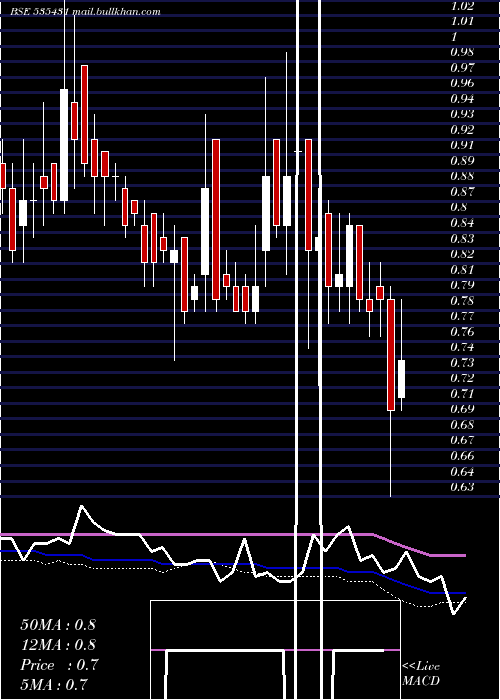The height and width of the screenshot is (700, 500).
Task: Click the 0.89 price axis label
Action: [x=462, y=161]
